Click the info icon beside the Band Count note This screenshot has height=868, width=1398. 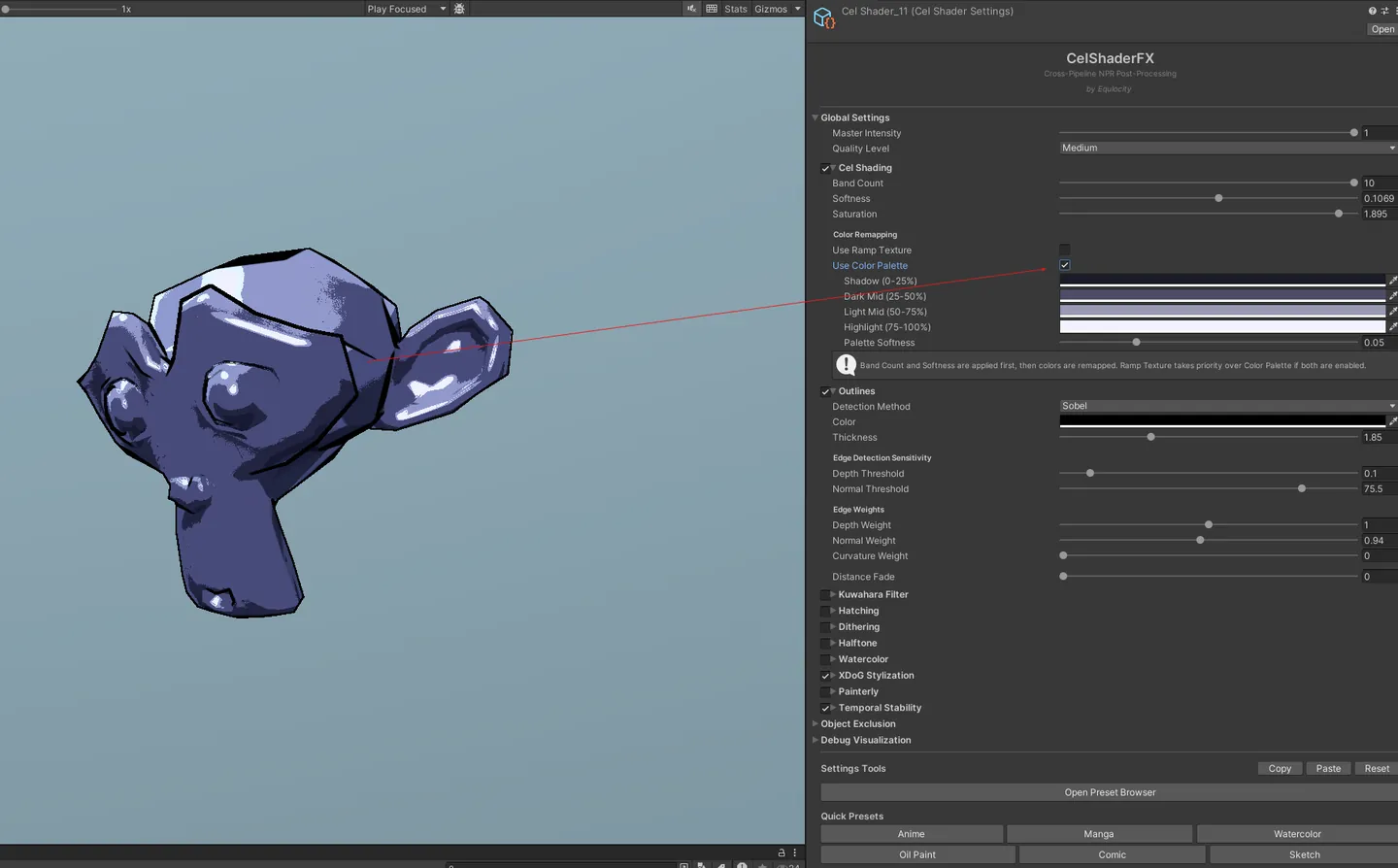846,365
